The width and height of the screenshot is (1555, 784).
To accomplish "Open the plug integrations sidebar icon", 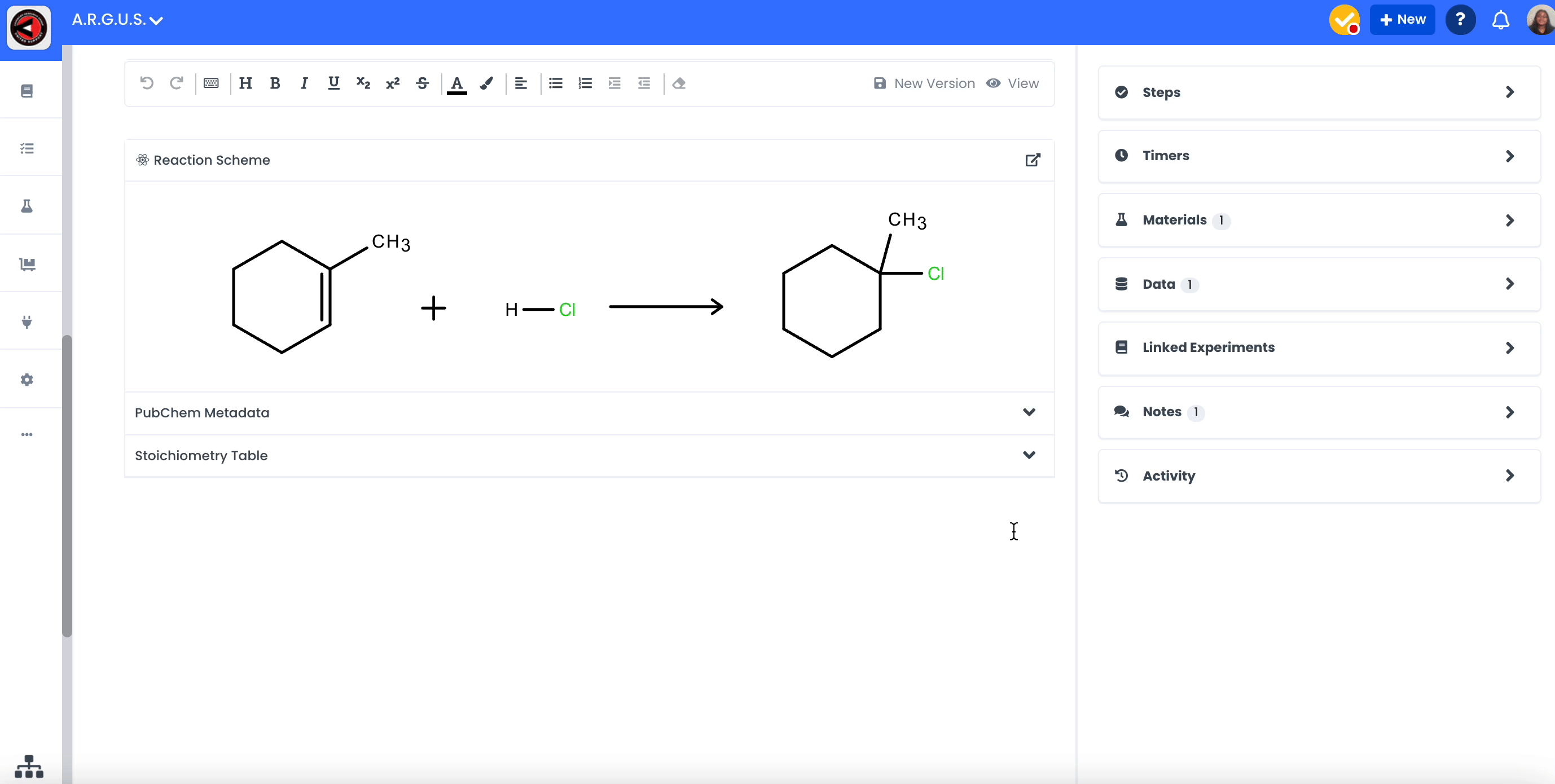I will (27, 321).
